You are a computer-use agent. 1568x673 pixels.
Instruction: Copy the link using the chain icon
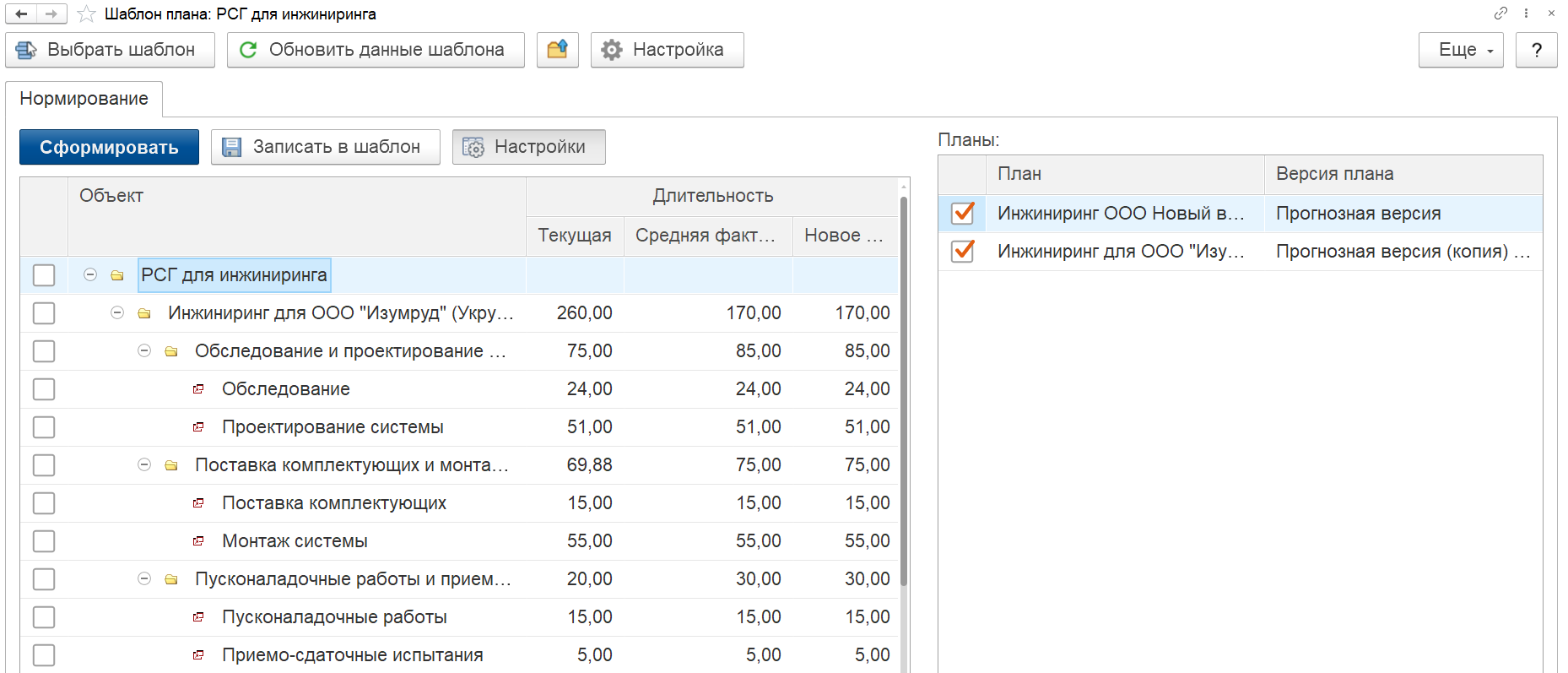click(1500, 13)
